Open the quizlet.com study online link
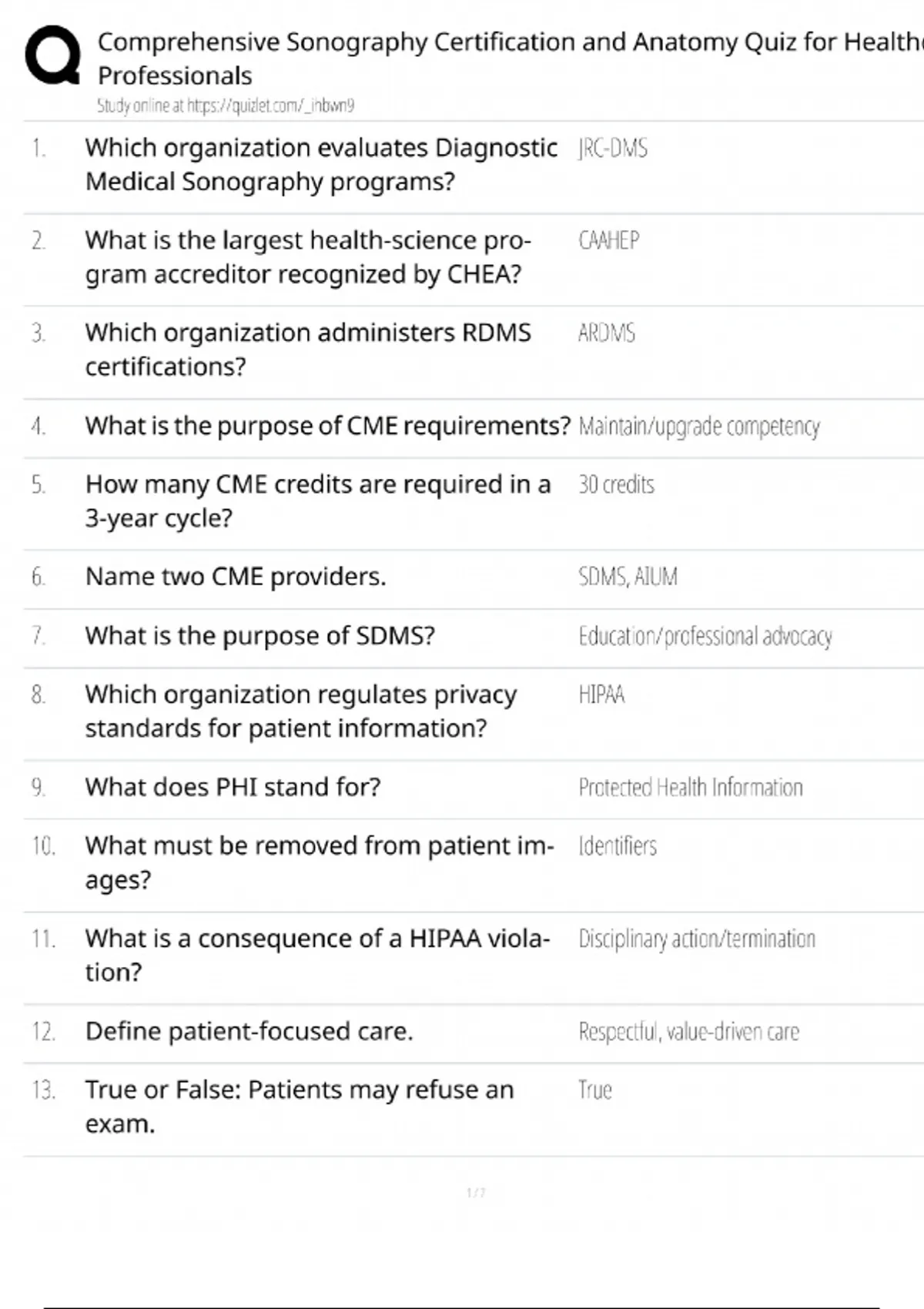 tap(226, 105)
